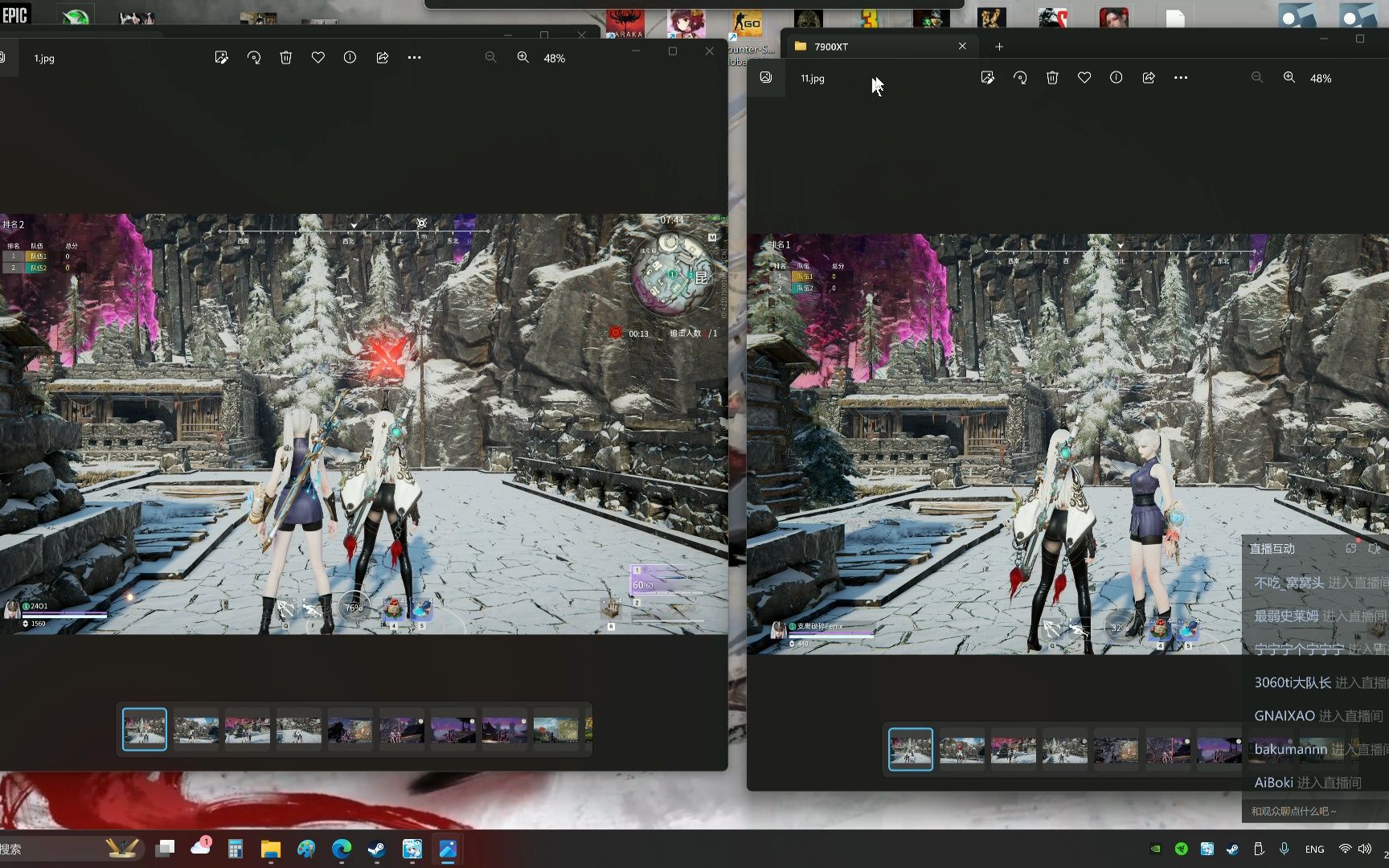Show file info for 11.jpg
This screenshot has height=868, width=1389.
[1117, 78]
